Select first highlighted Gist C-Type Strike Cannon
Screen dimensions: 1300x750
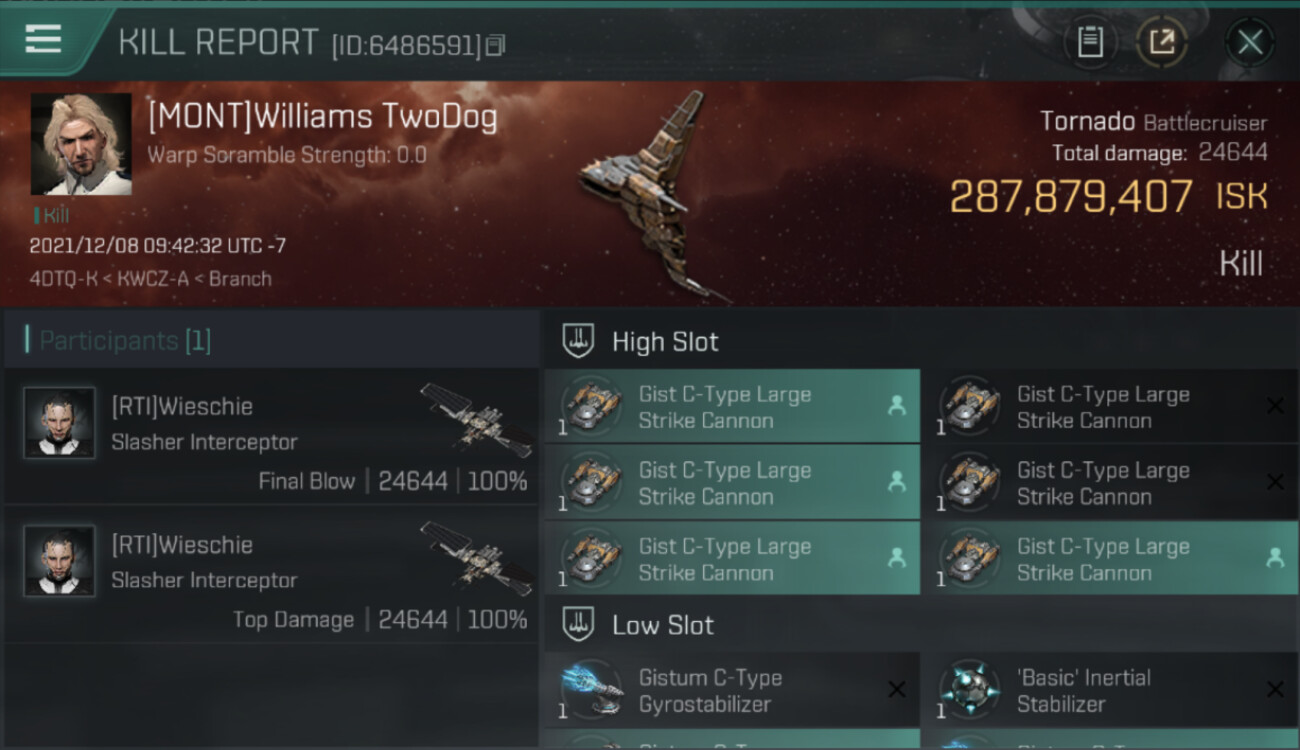coord(732,407)
